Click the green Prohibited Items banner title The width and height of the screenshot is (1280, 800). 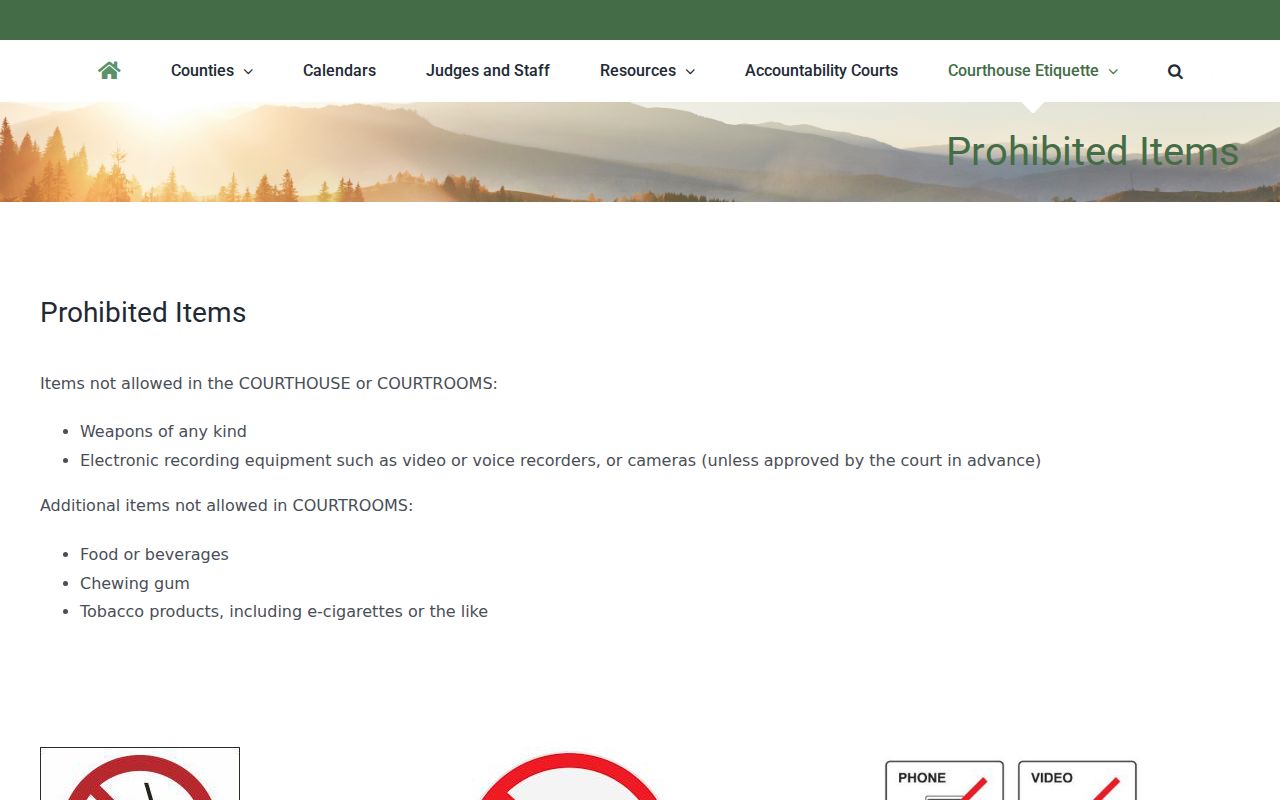(1092, 151)
